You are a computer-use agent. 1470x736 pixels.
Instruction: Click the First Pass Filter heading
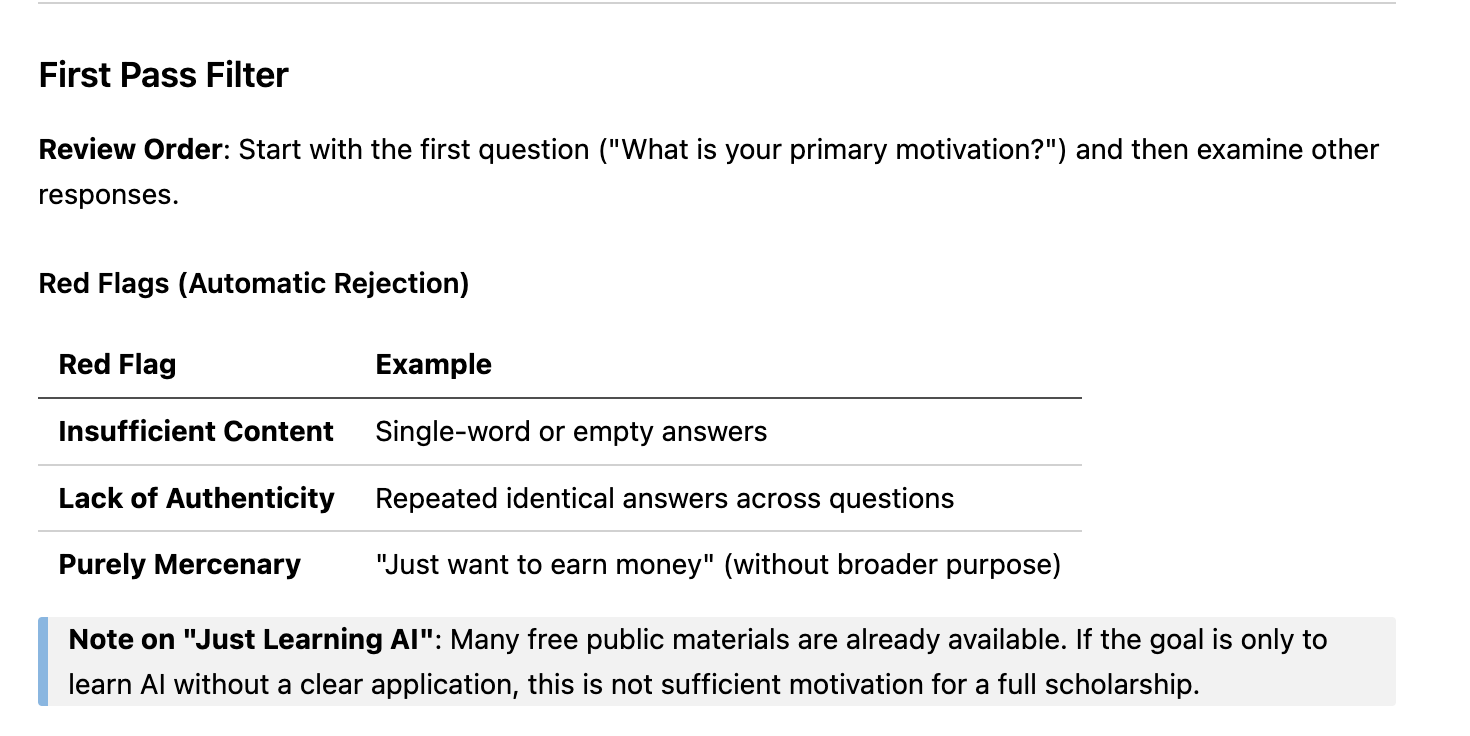pos(163,75)
